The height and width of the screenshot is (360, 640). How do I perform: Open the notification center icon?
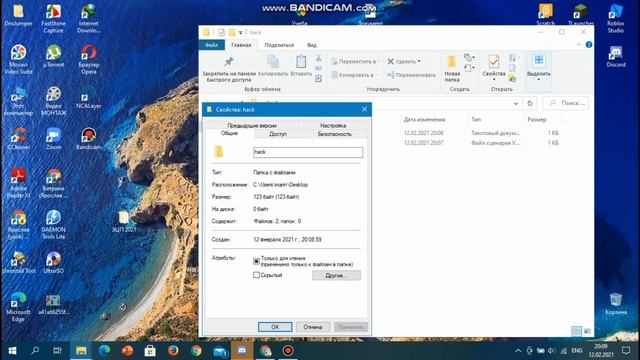pos(626,351)
